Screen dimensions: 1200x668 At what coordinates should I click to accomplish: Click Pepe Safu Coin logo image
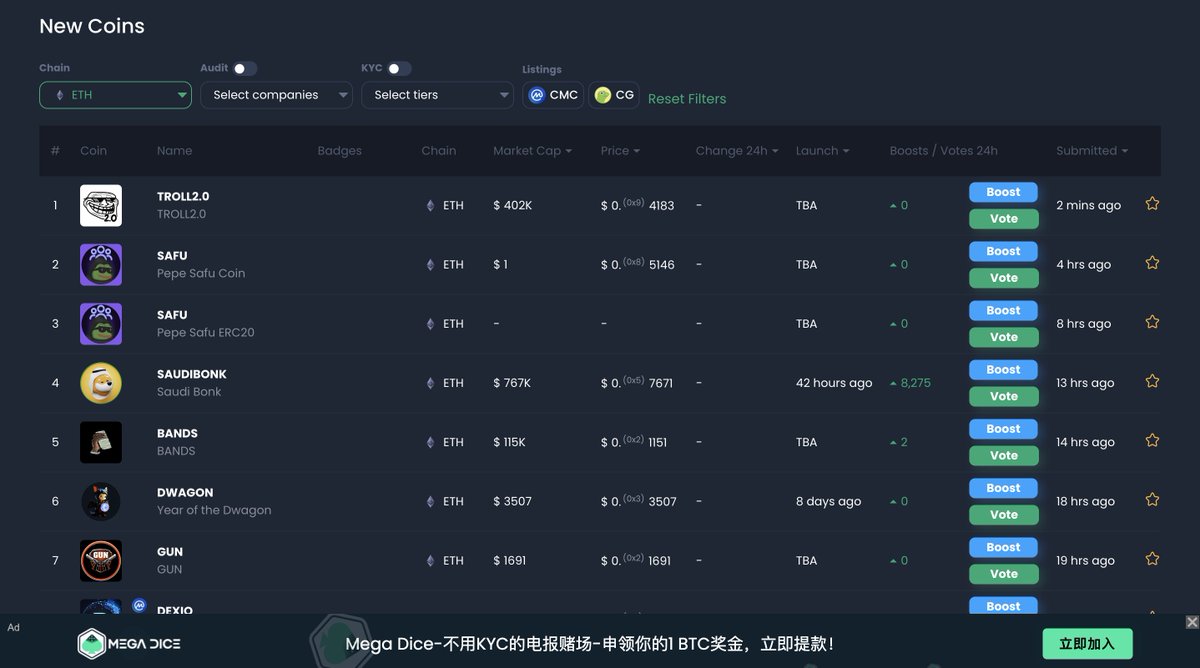(101, 264)
